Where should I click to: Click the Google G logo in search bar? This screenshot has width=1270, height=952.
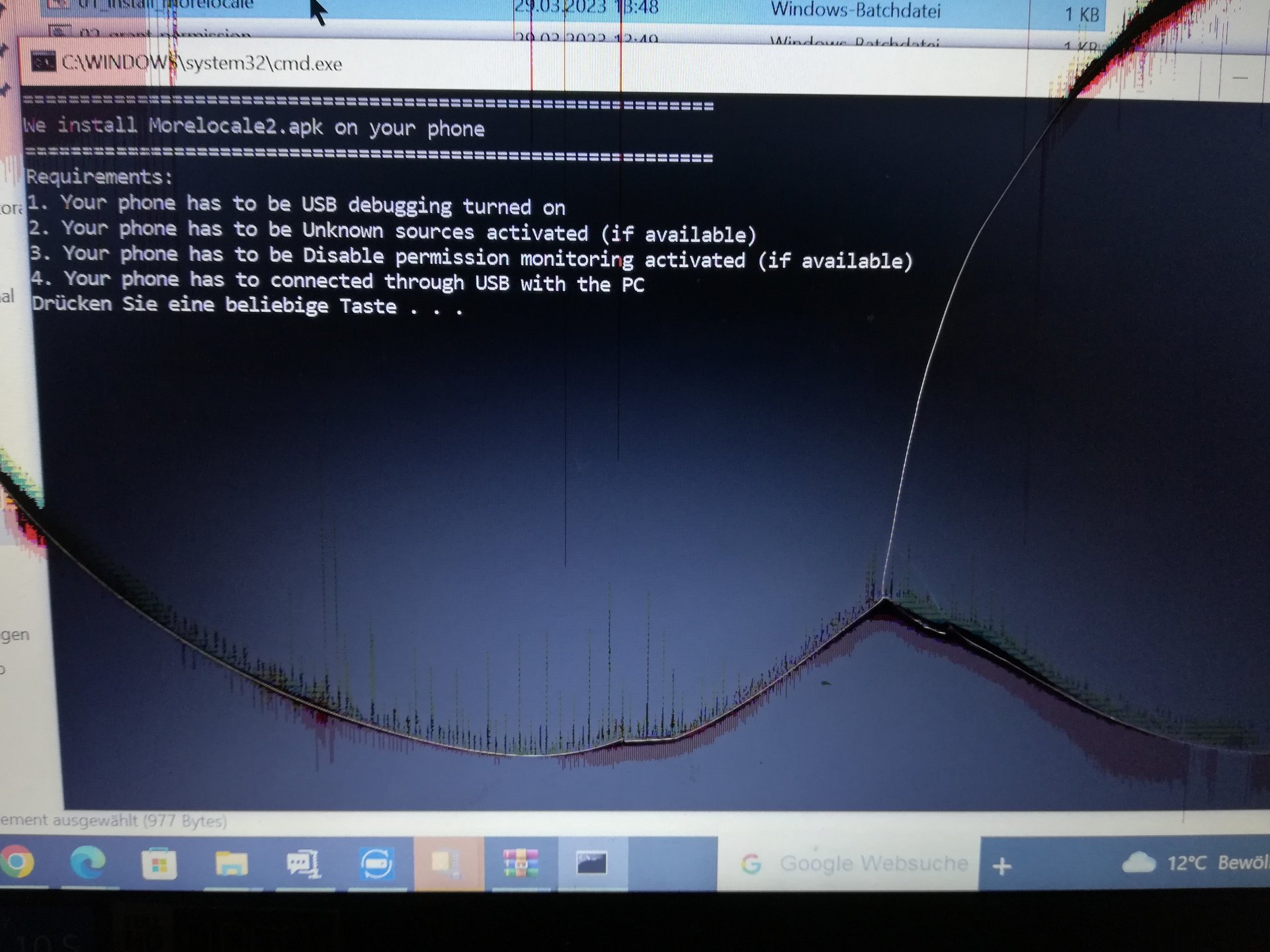tap(751, 864)
